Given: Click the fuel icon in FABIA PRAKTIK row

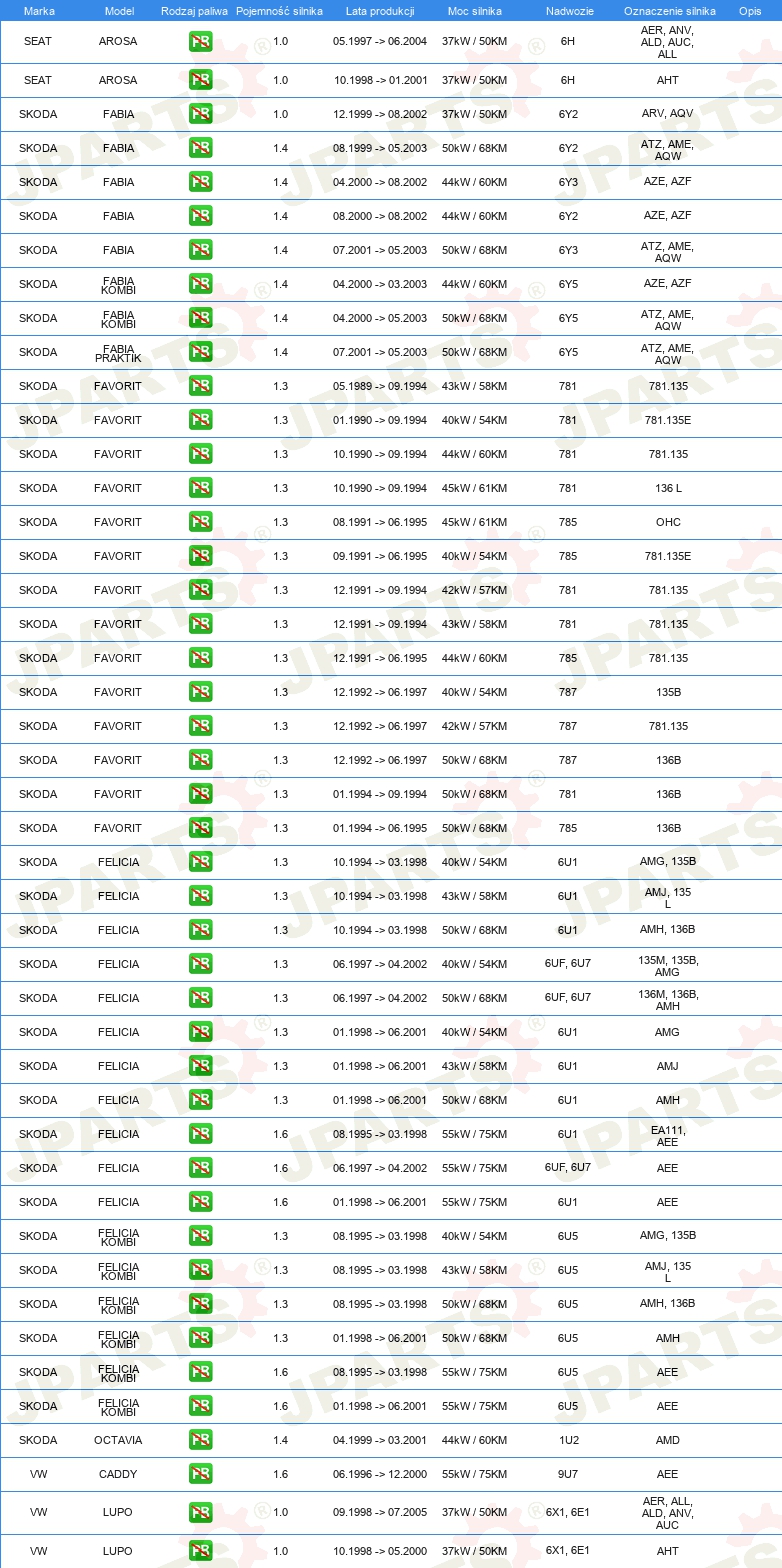Looking at the screenshot, I should click(x=200, y=351).
